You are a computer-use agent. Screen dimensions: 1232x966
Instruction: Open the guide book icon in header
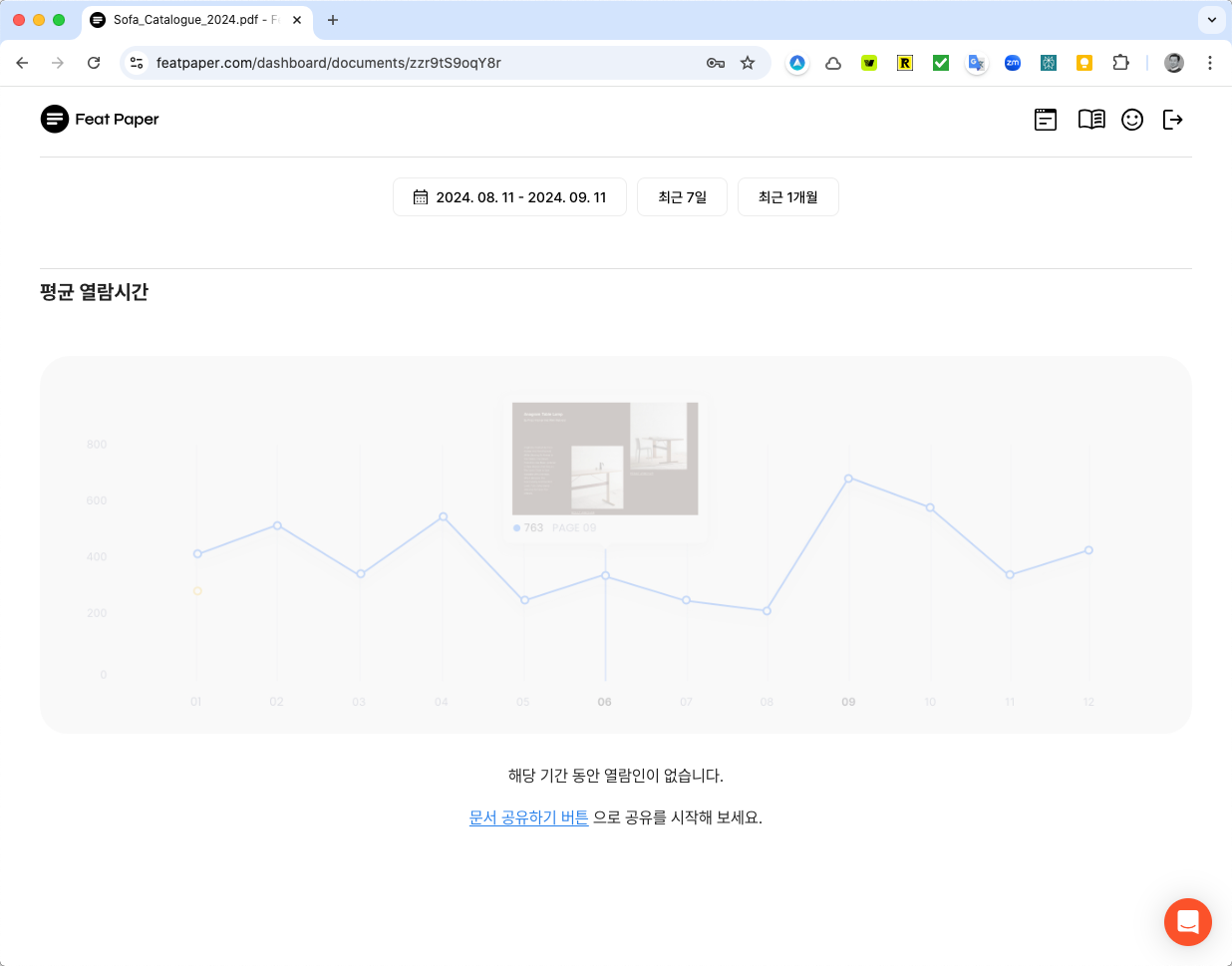[x=1091, y=120]
